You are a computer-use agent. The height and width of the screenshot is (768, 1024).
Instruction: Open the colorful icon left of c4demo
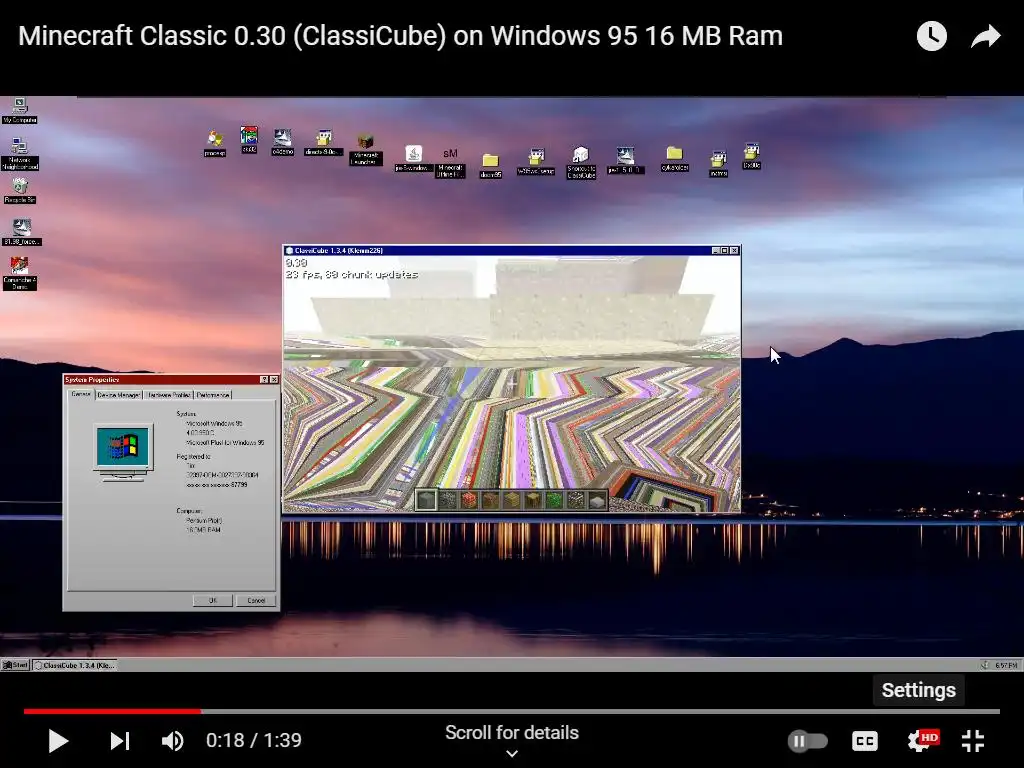[249, 139]
